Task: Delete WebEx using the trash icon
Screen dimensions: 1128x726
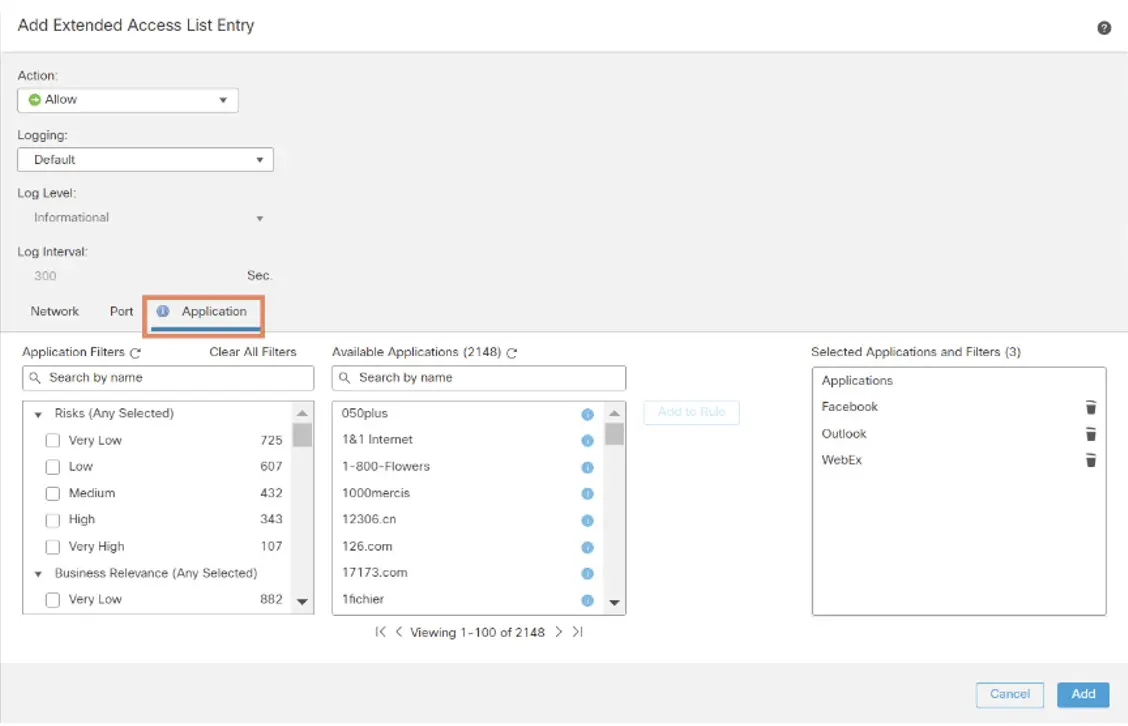Action: (x=1090, y=461)
